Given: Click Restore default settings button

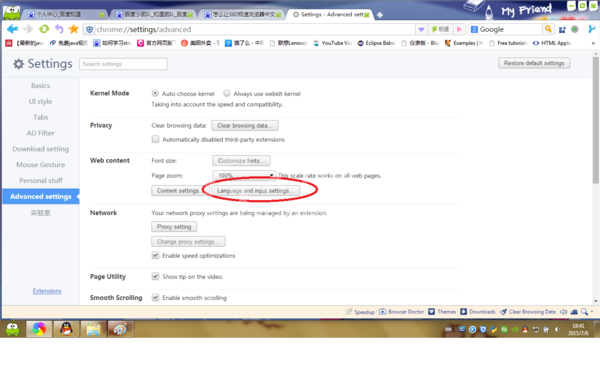Looking at the screenshot, I should 534,63.
